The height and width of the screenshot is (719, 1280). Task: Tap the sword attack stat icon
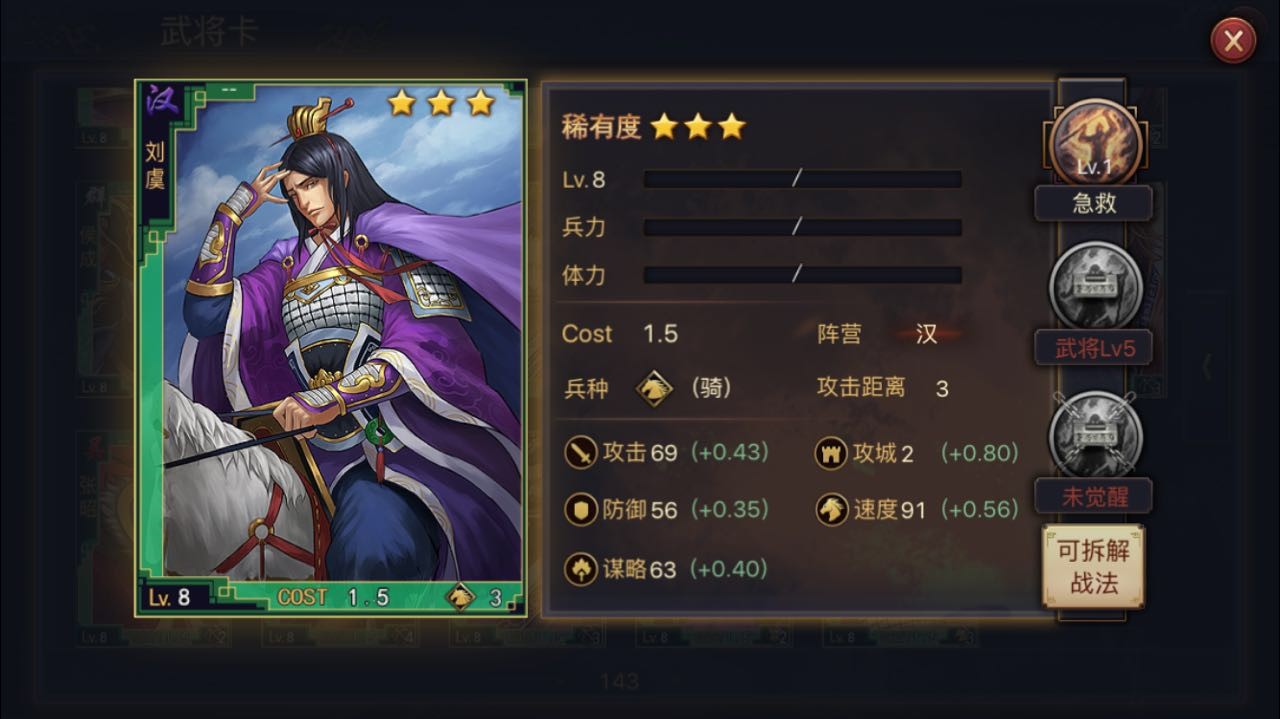tap(580, 453)
